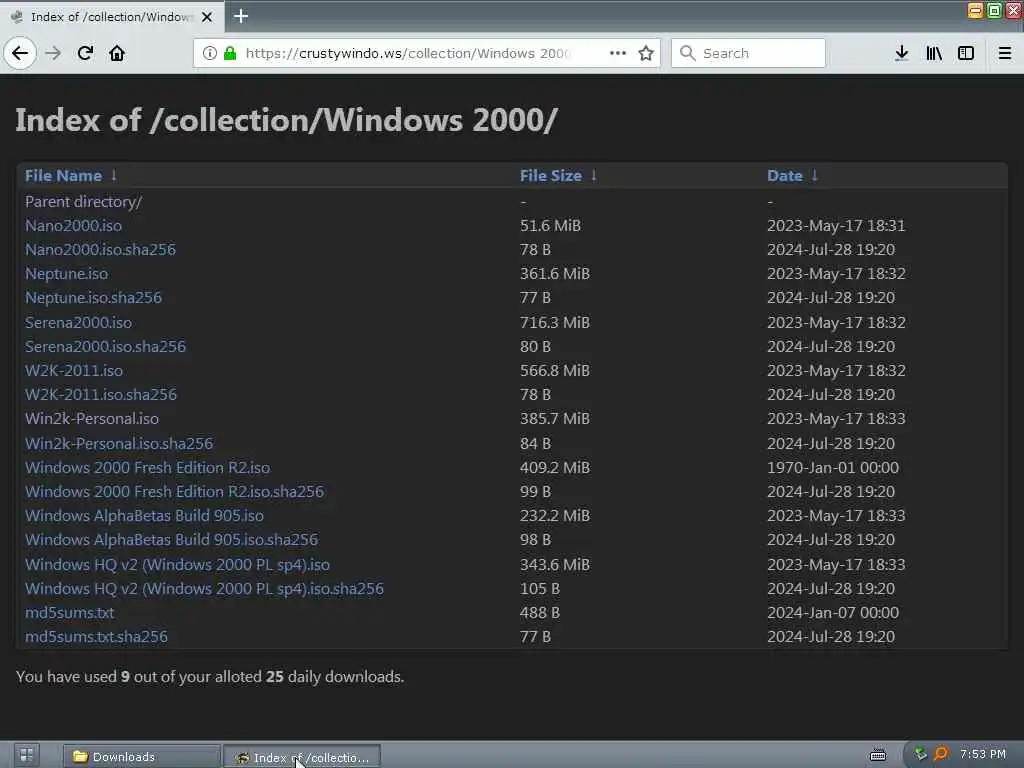
Task: Open W2K-2011.iso.sha256 link
Action: coord(101,394)
